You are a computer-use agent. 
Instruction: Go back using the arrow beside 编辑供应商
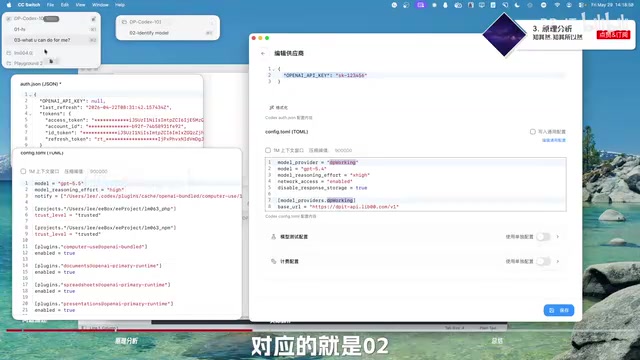[263, 53]
